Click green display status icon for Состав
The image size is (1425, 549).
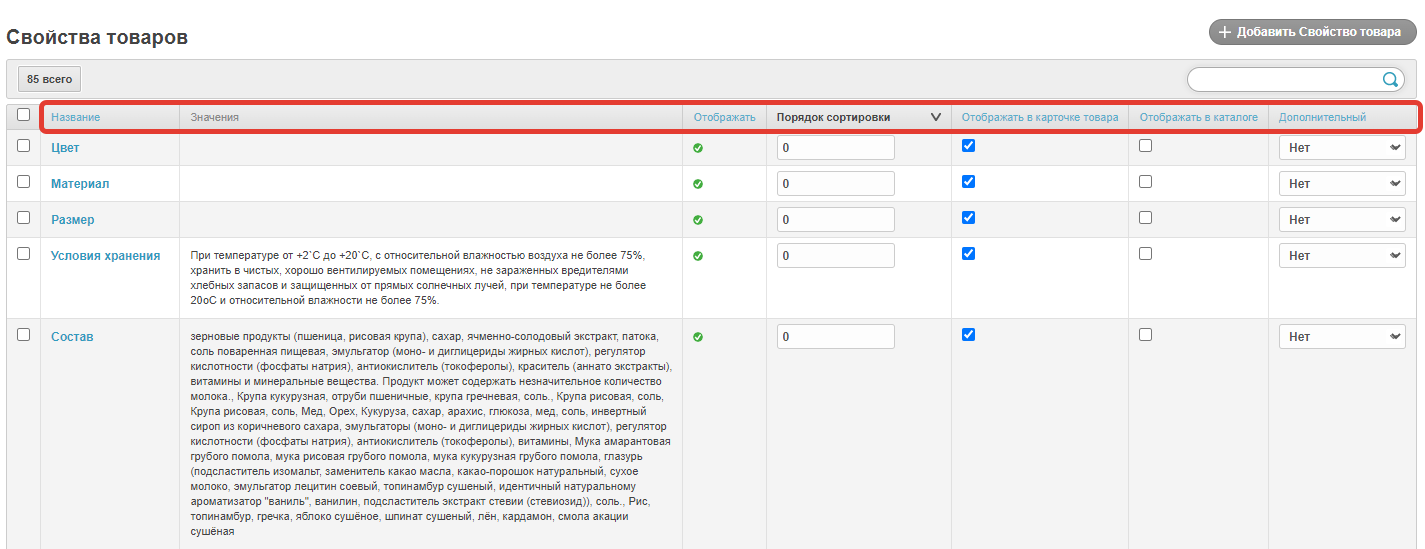(x=698, y=337)
